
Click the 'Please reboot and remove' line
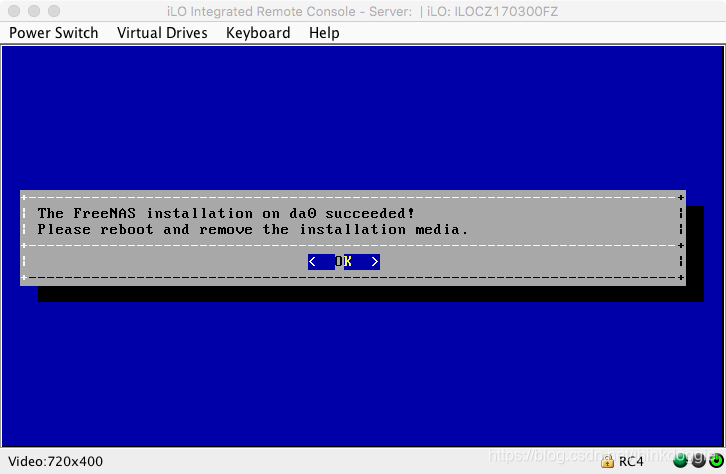252,230
